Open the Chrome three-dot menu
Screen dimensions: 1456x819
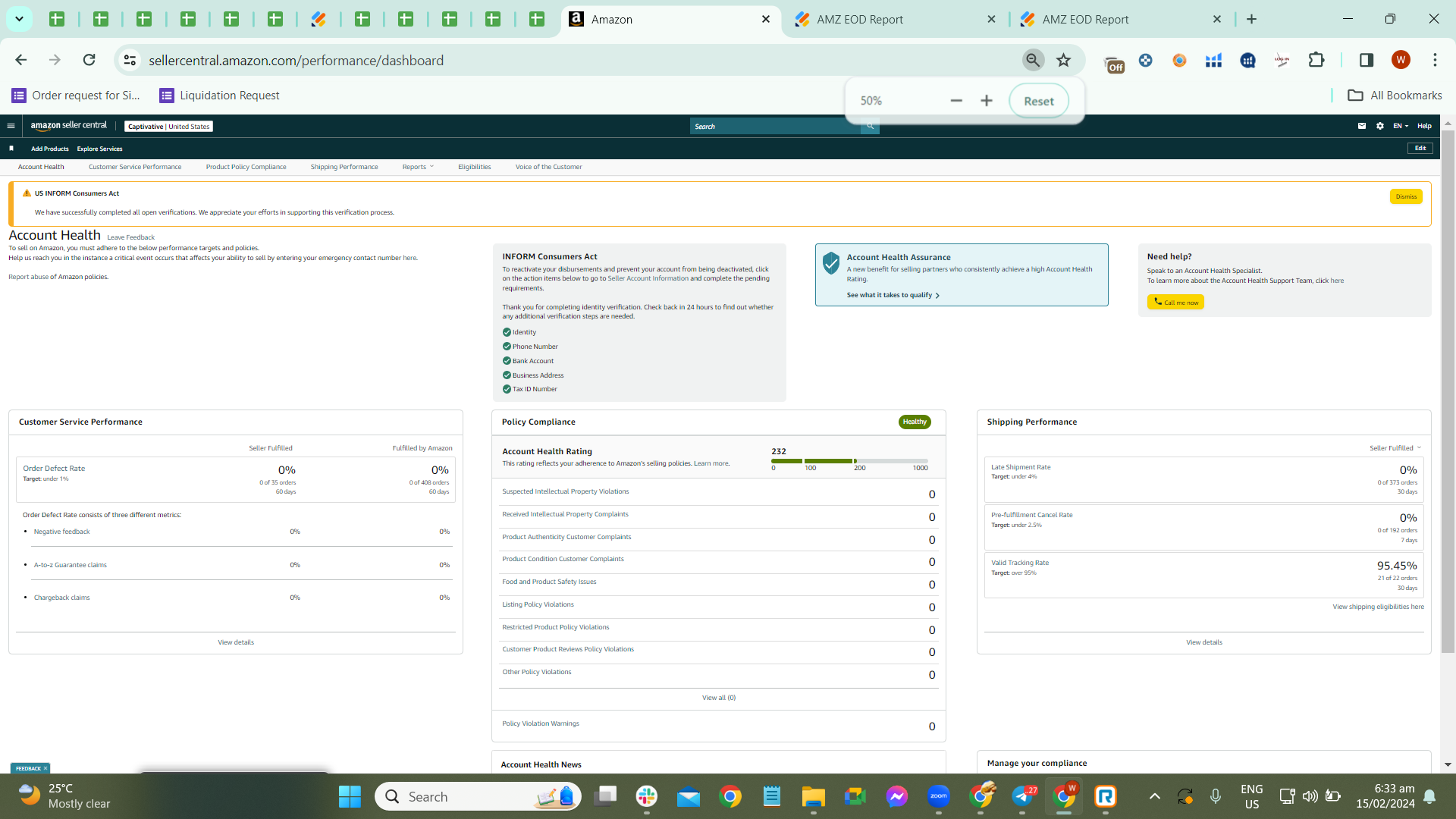click(1435, 60)
